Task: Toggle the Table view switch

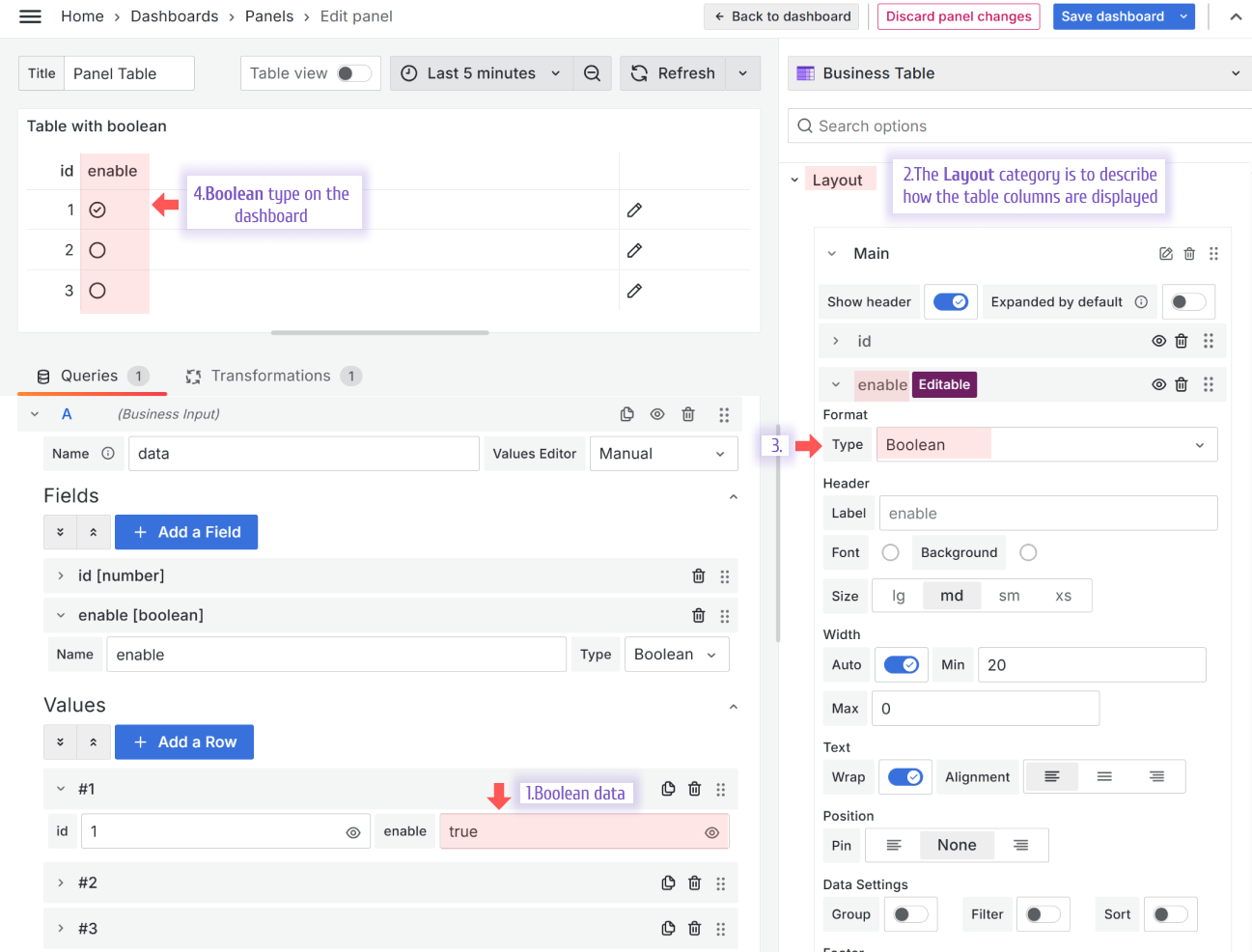Action: 353,73
